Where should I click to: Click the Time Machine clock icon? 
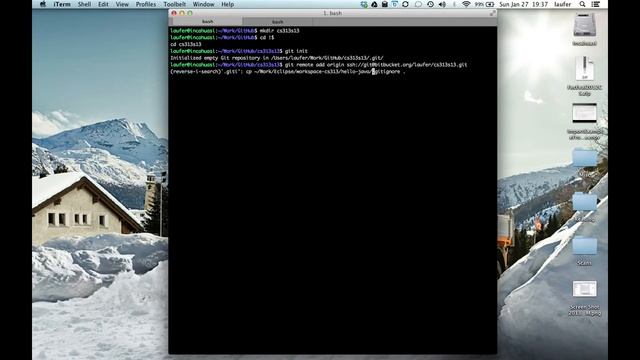click(430, 4)
